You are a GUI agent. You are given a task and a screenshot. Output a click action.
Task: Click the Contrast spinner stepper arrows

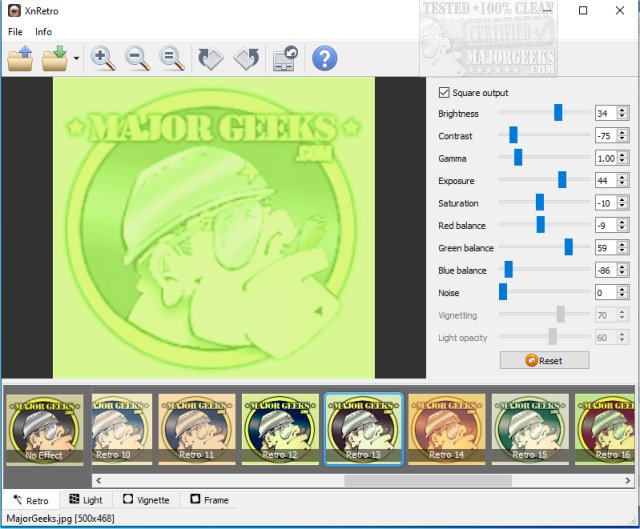pos(622,136)
